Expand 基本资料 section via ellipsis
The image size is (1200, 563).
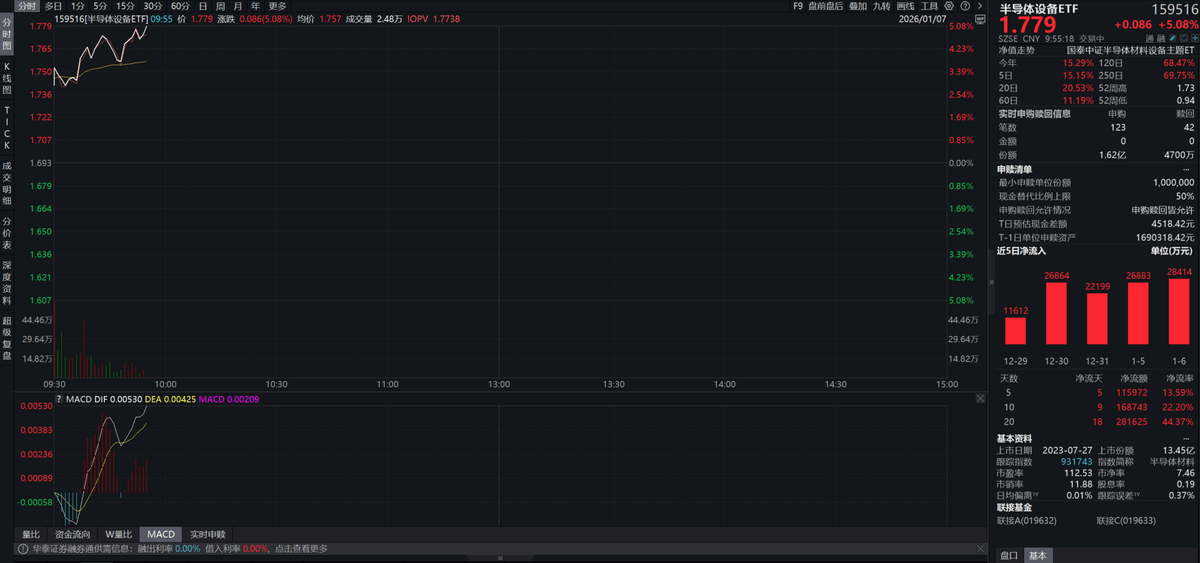tap(1186, 436)
